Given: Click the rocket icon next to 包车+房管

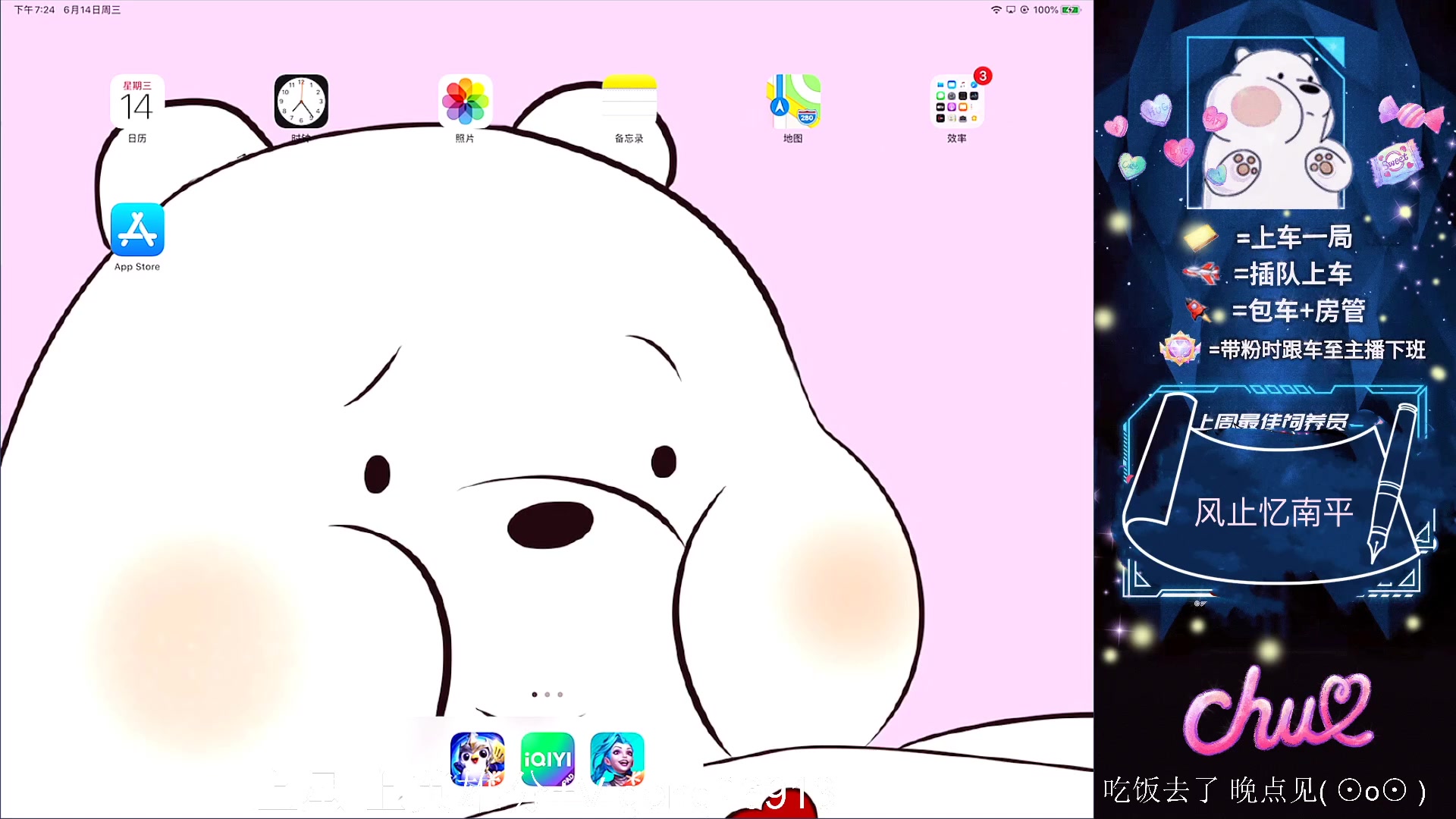Looking at the screenshot, I should pos(1197,309).
